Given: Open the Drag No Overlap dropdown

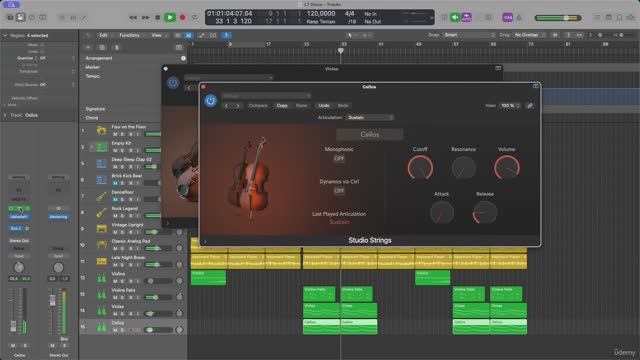Looking at the screenshot, I should 530,35.
